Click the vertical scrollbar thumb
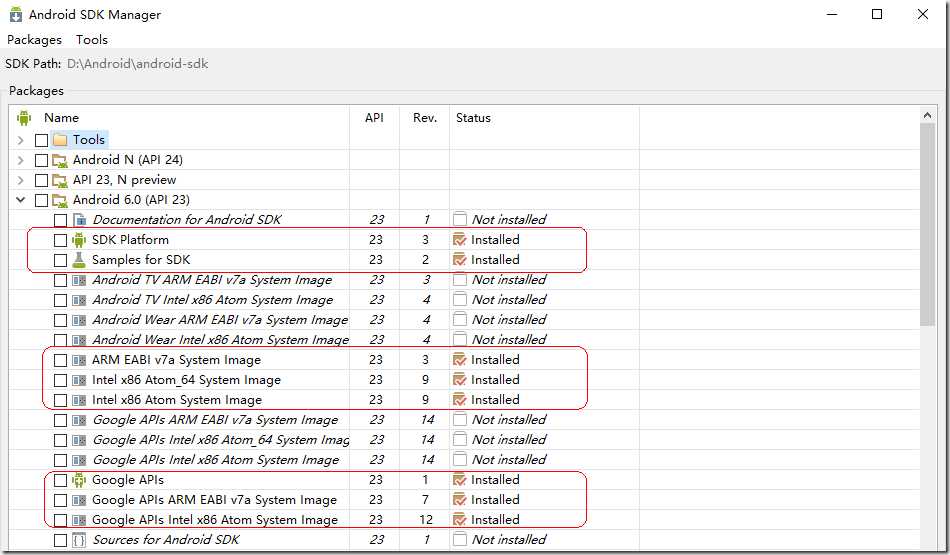 coord(927,224)
